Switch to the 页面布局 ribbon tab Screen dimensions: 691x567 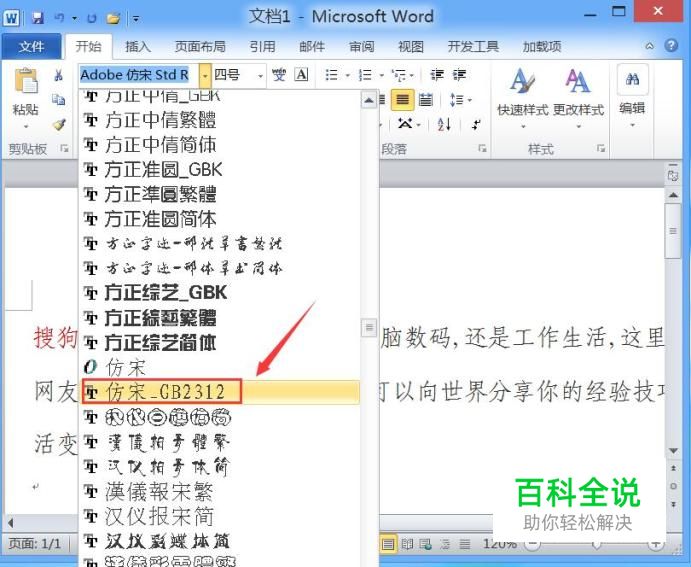click(200, 46)
